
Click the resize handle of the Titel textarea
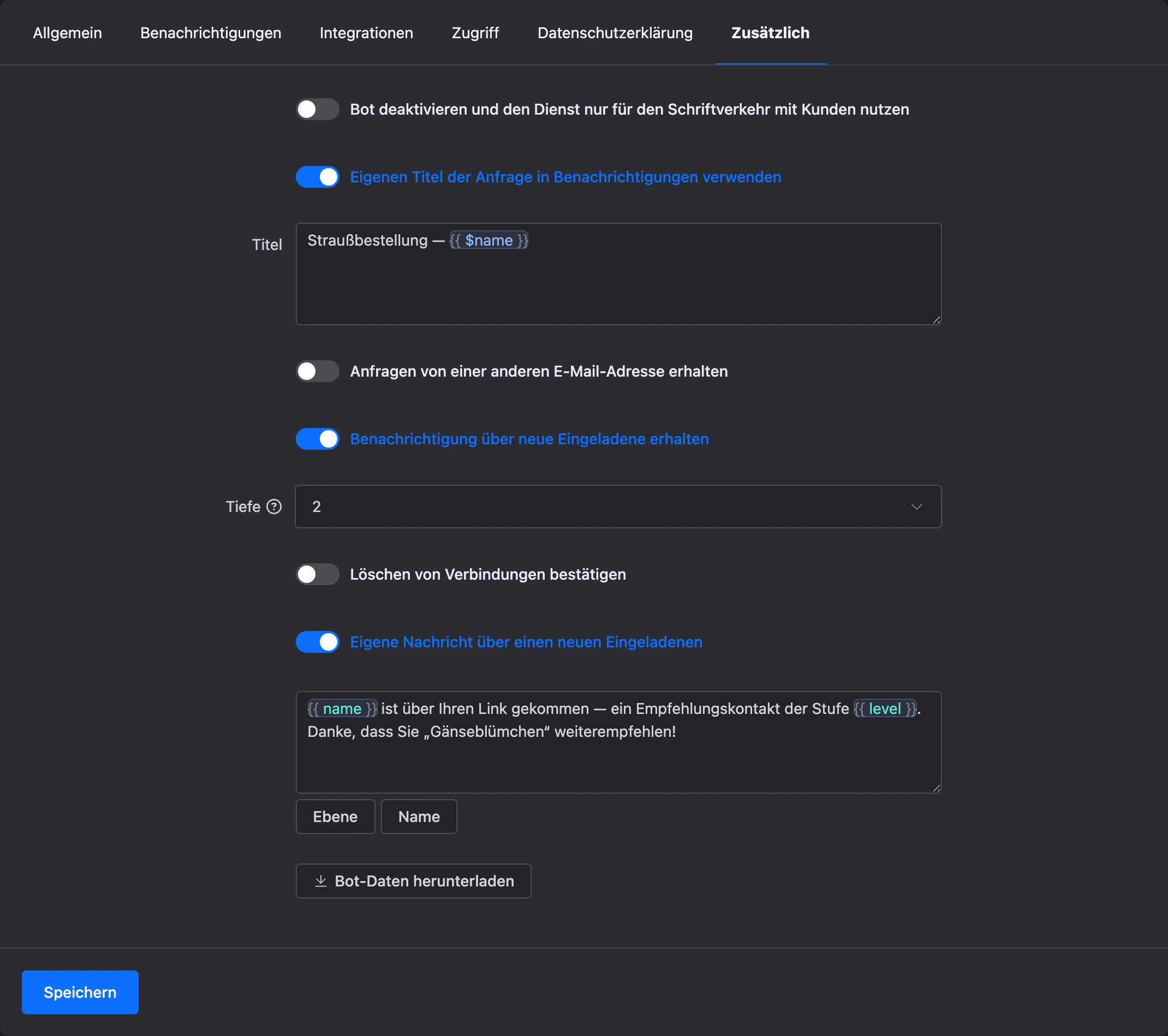[936, 320]
